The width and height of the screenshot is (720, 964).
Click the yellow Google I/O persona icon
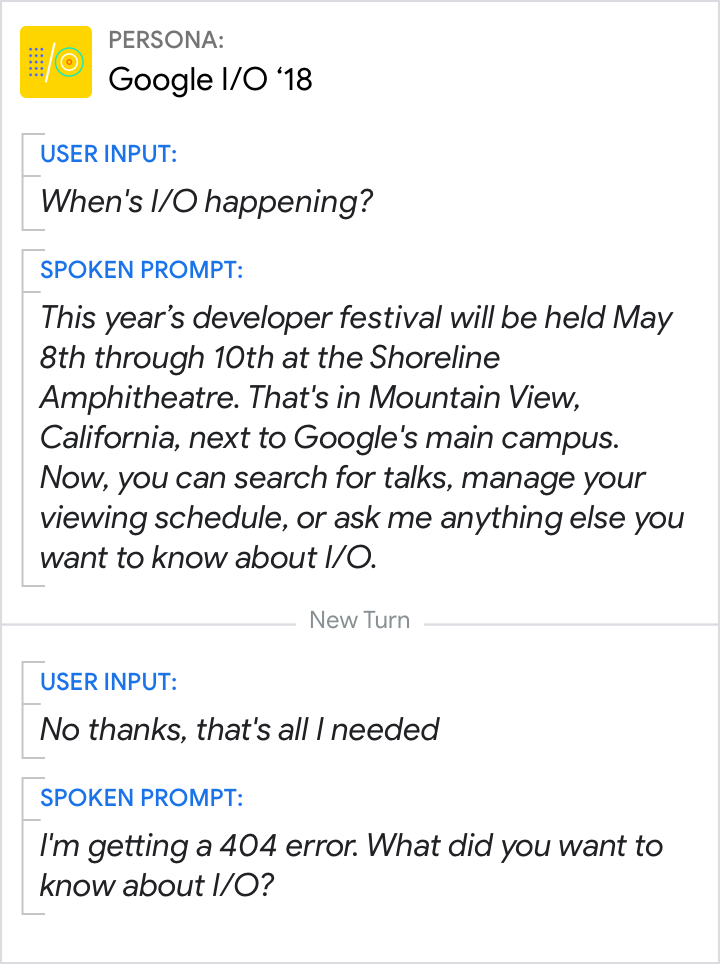pos(56,62)
